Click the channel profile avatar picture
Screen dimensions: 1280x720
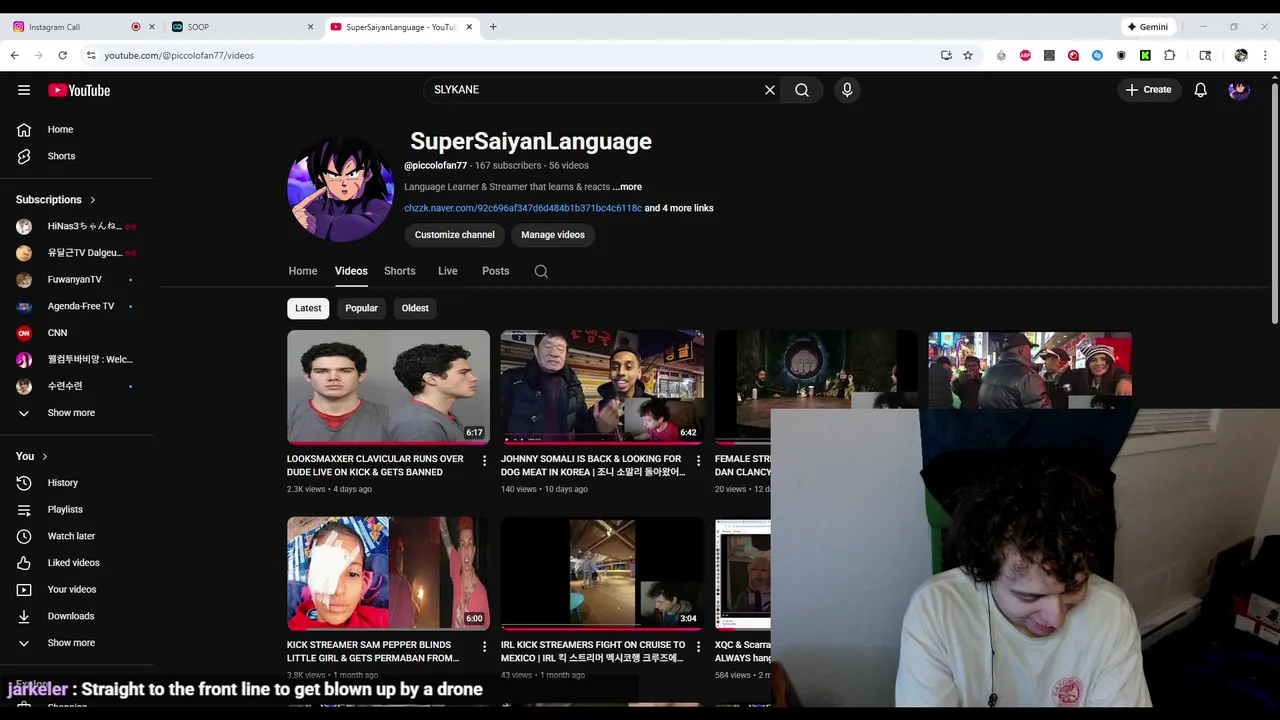[340, 189]
